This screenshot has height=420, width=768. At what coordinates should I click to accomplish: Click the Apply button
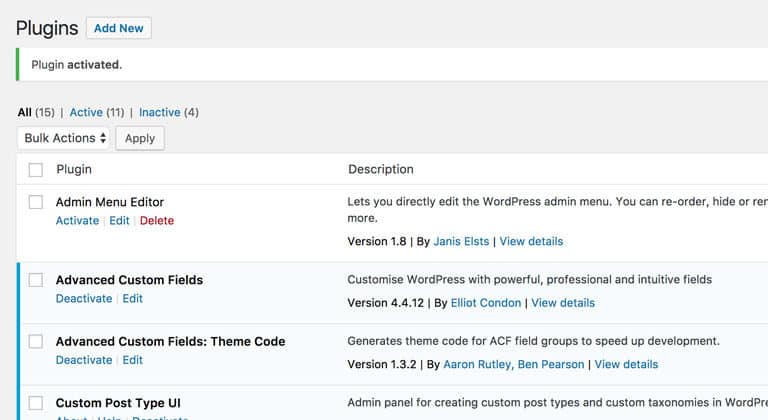[x=140, y=138]
